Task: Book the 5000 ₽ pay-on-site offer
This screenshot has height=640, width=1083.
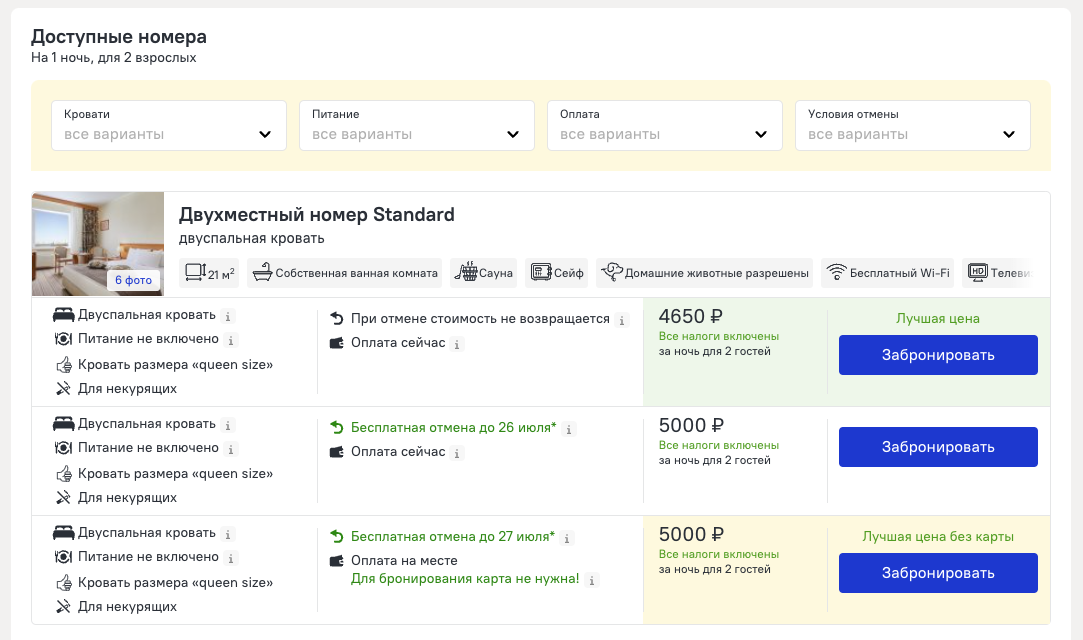Action: [x=938, y=573]
